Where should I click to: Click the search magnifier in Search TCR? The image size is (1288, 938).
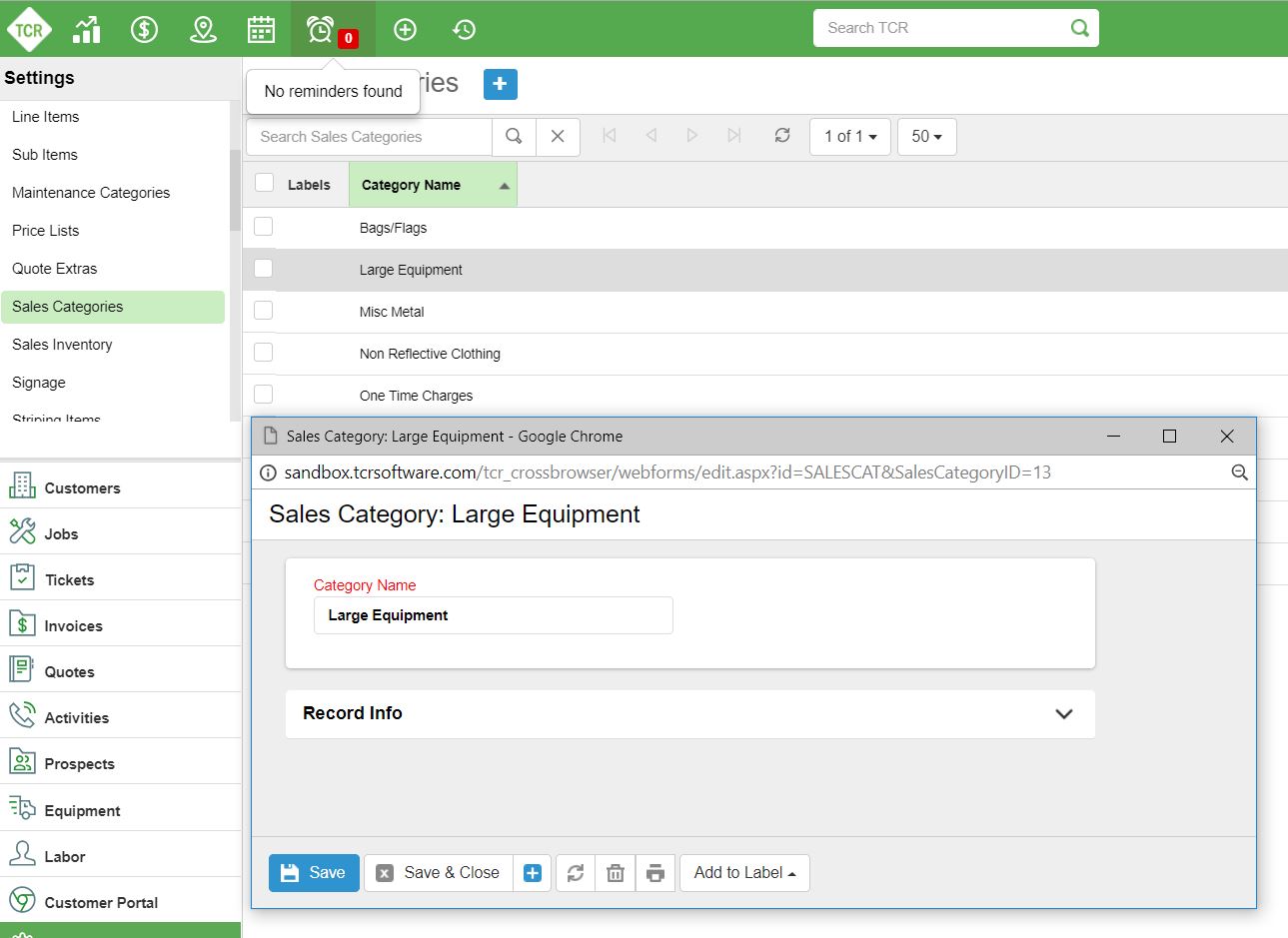1079,28
